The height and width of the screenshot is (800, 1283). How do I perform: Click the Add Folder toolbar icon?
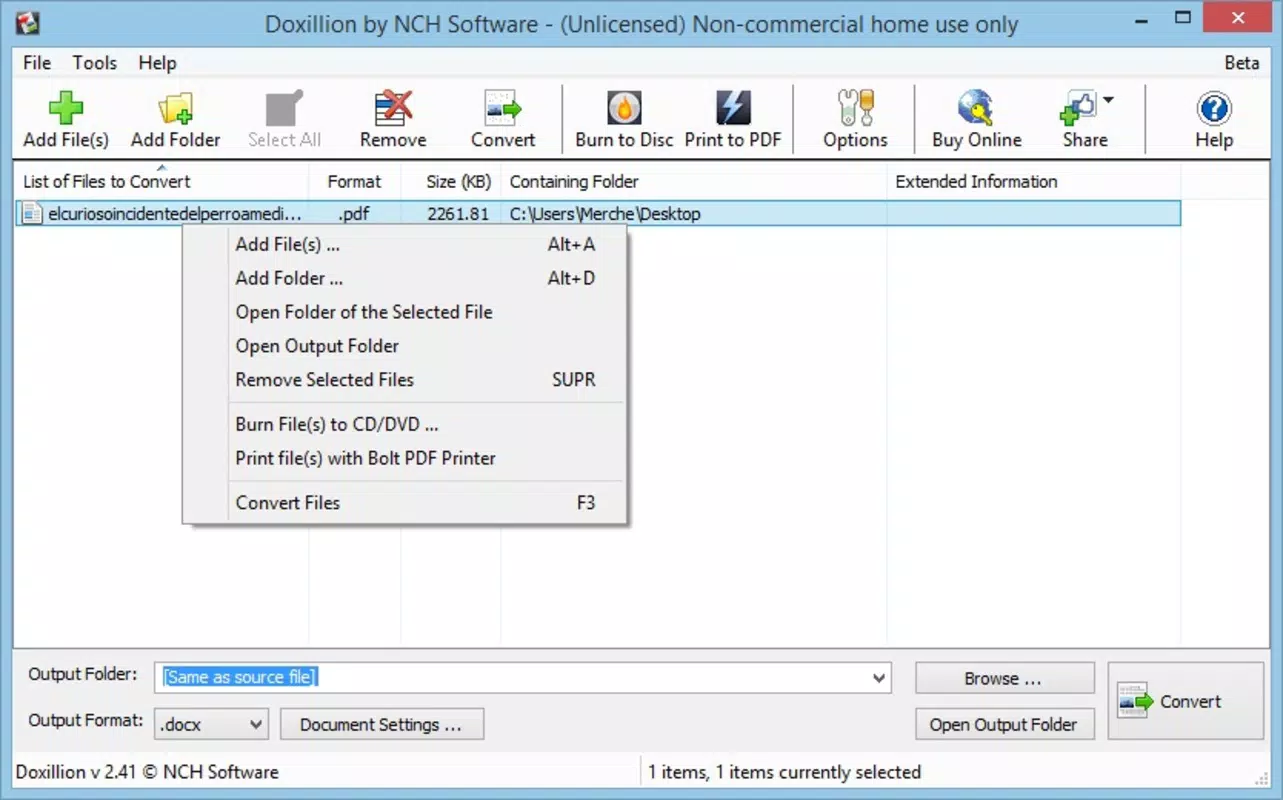pyautogui.click(x=176, y=108)
